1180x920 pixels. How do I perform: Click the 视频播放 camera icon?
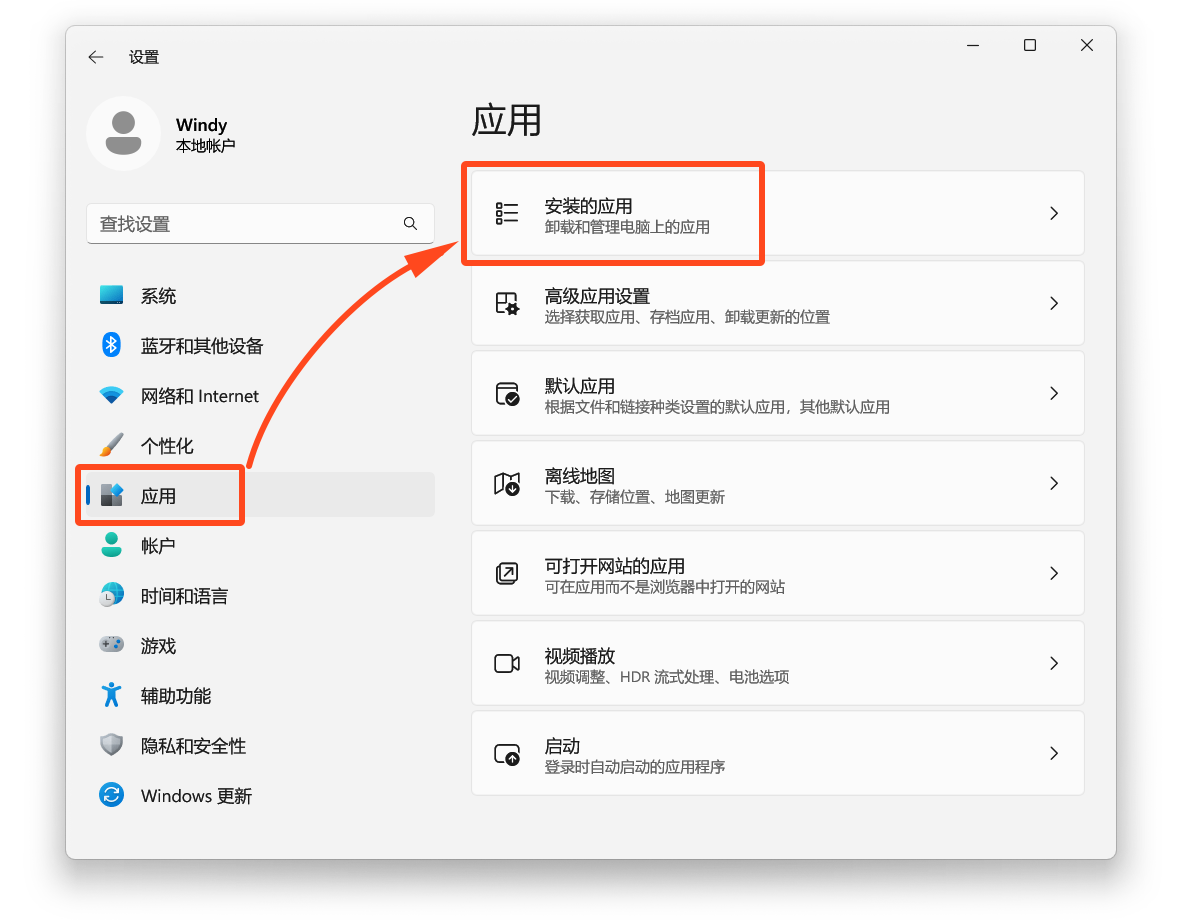(x=506, y=662)
